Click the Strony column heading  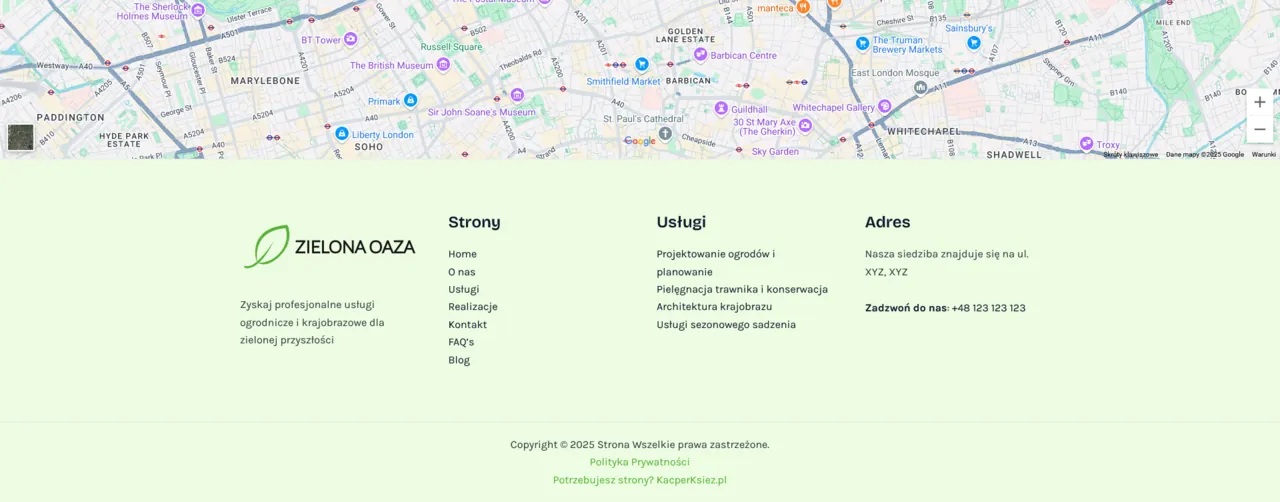pyautogui.click(x=474, y=222)
